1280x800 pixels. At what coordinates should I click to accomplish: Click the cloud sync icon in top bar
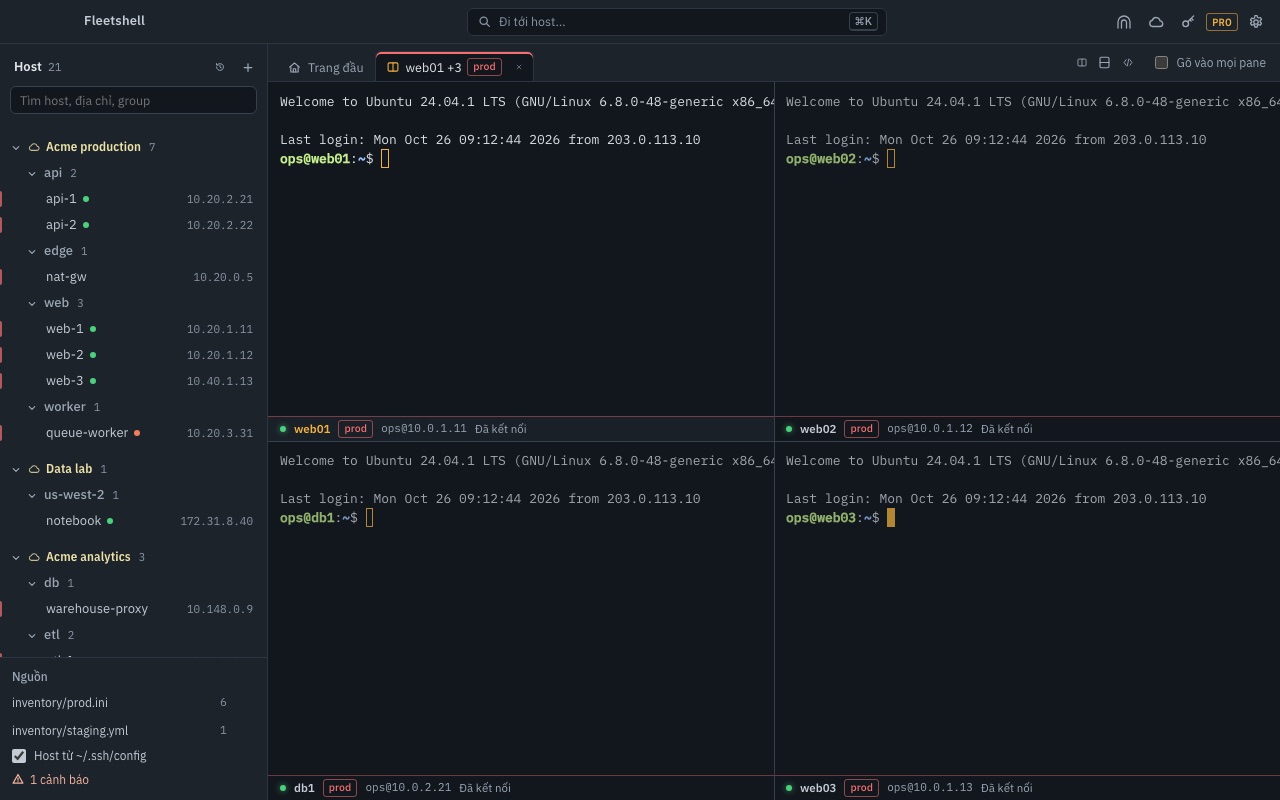(x=1156, y=22)
